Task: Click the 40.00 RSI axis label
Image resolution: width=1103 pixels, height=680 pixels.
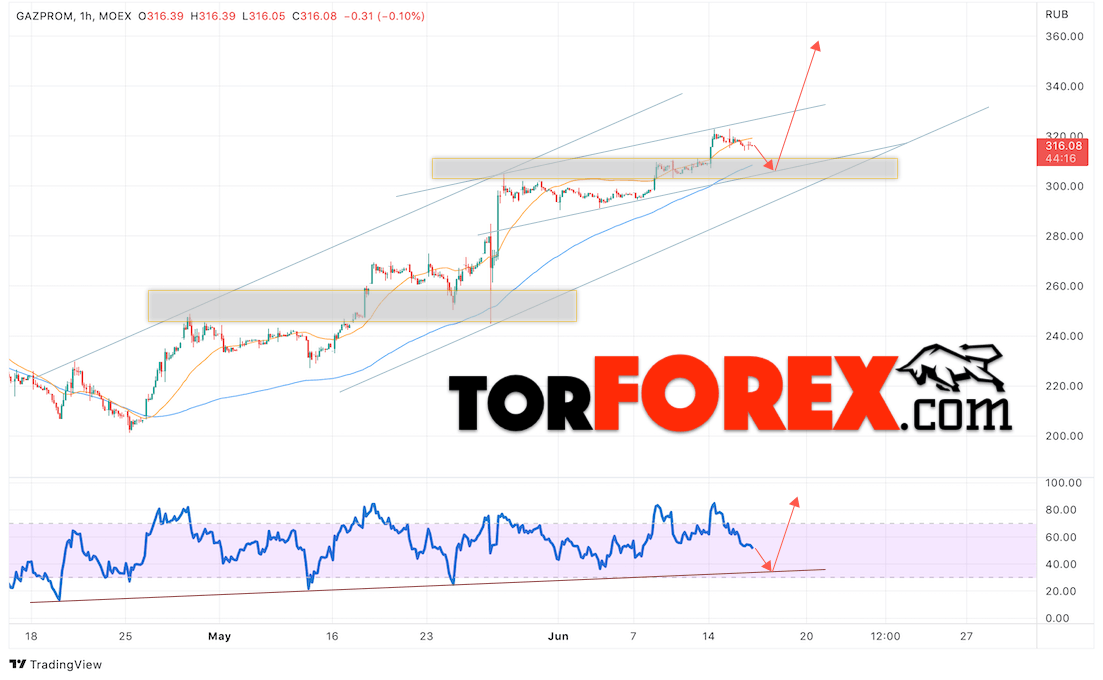Action: pyautogui.click(x=1061, y=564)
